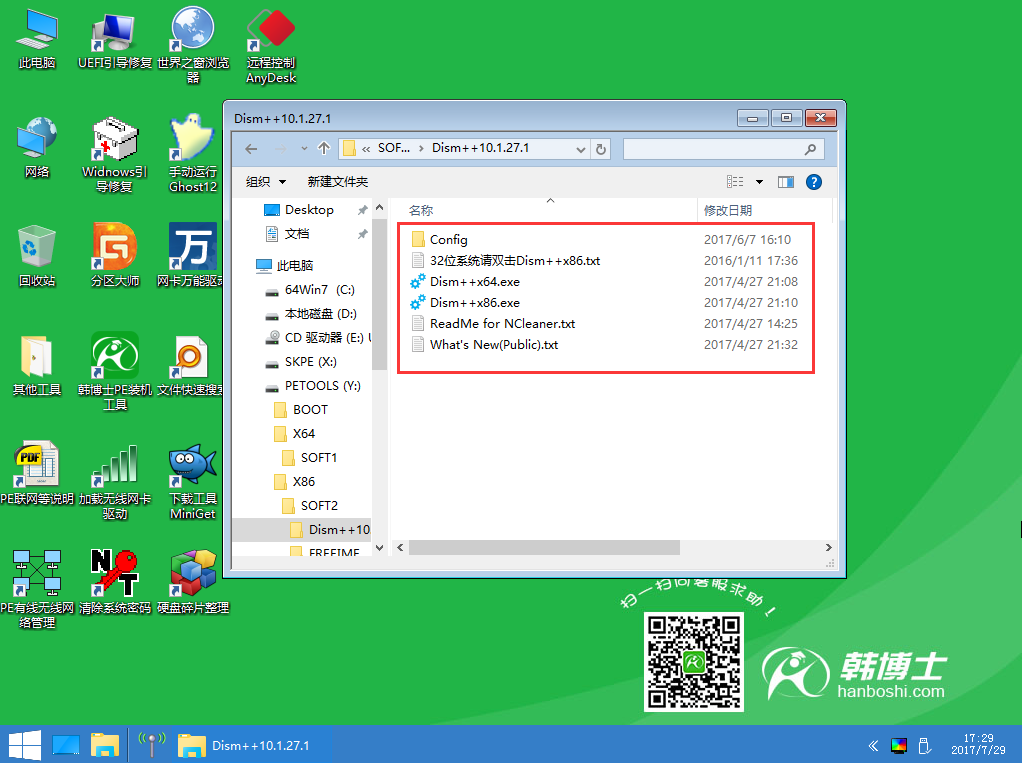This screenshot has width=1022, height=763.
Task: Click the help question mark icon
Action: pos(813,182)
